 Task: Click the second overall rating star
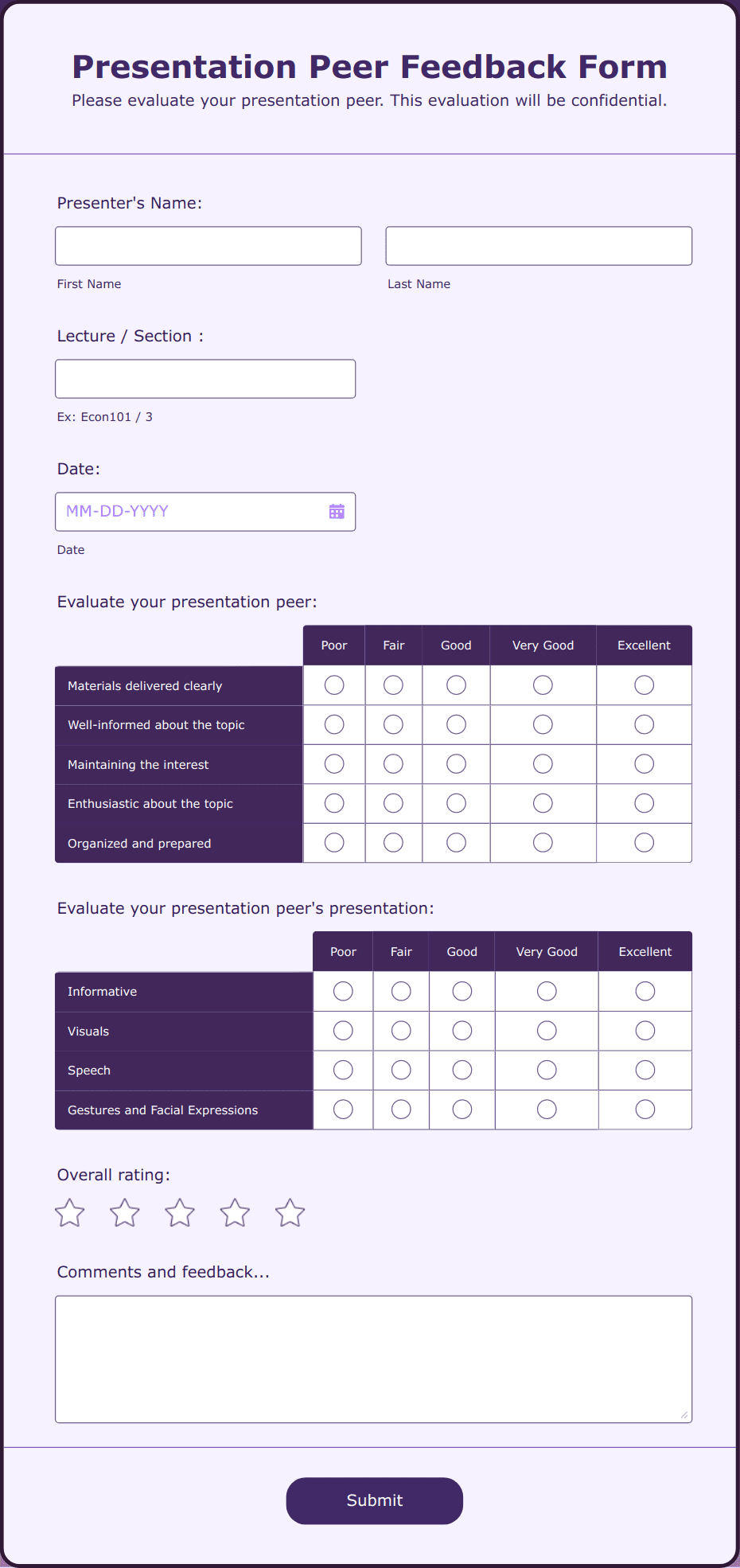(124, 1213)
